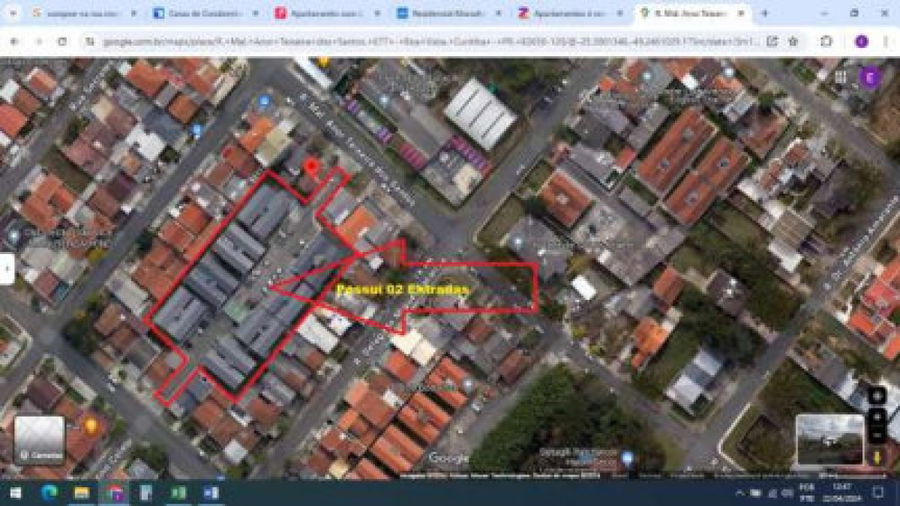Click blue place pin near the green park
This screenshot has height=506, width=900.
(627, 457)
